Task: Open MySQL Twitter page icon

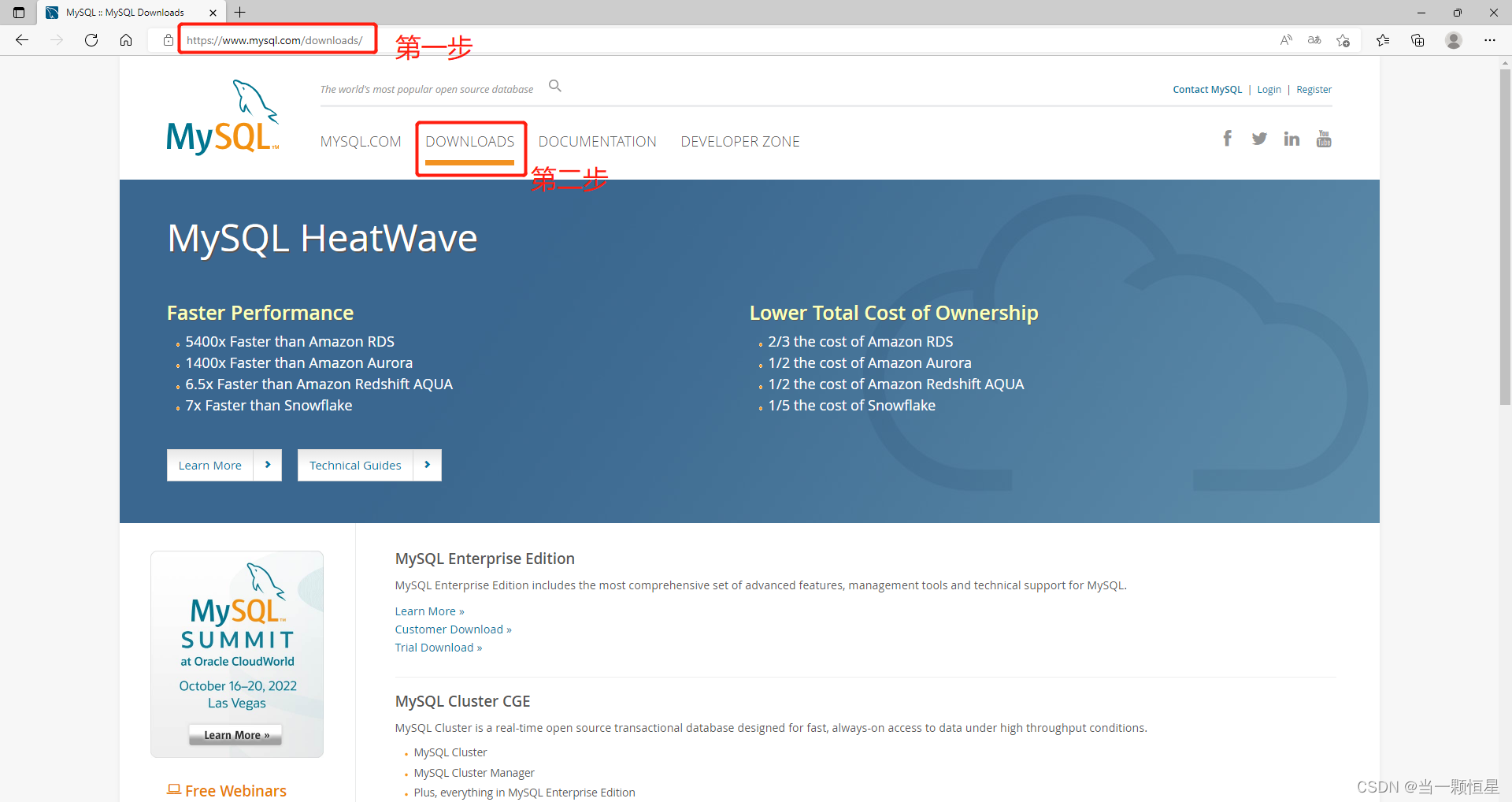Action: pyautogui.click(x=1259, y=139)
